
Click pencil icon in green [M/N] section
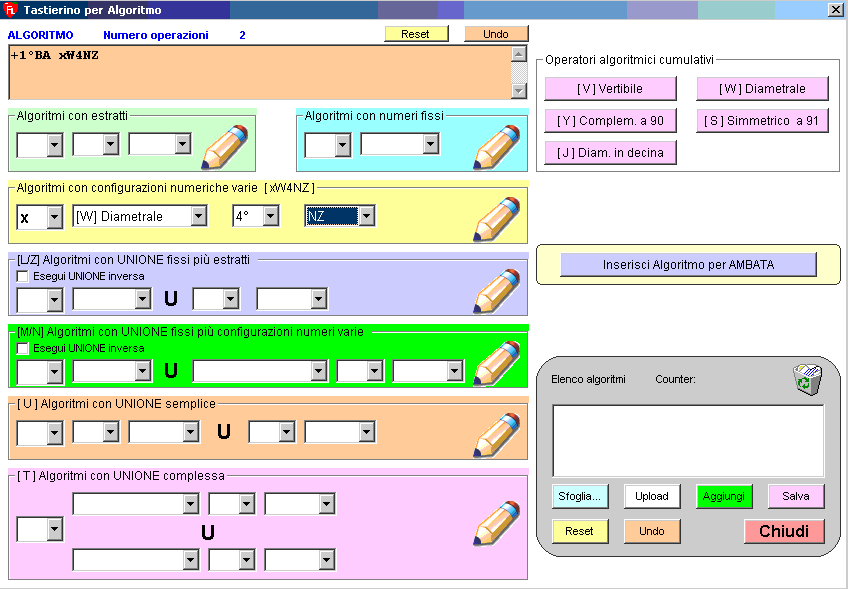pos(496,363)
